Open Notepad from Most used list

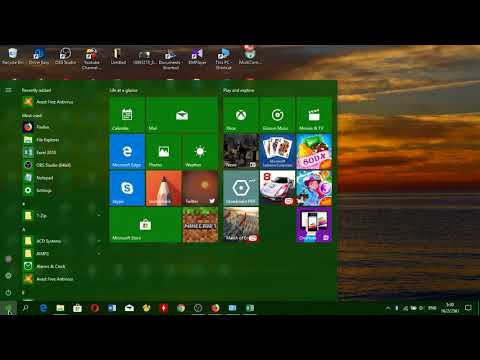coord(60,178)
